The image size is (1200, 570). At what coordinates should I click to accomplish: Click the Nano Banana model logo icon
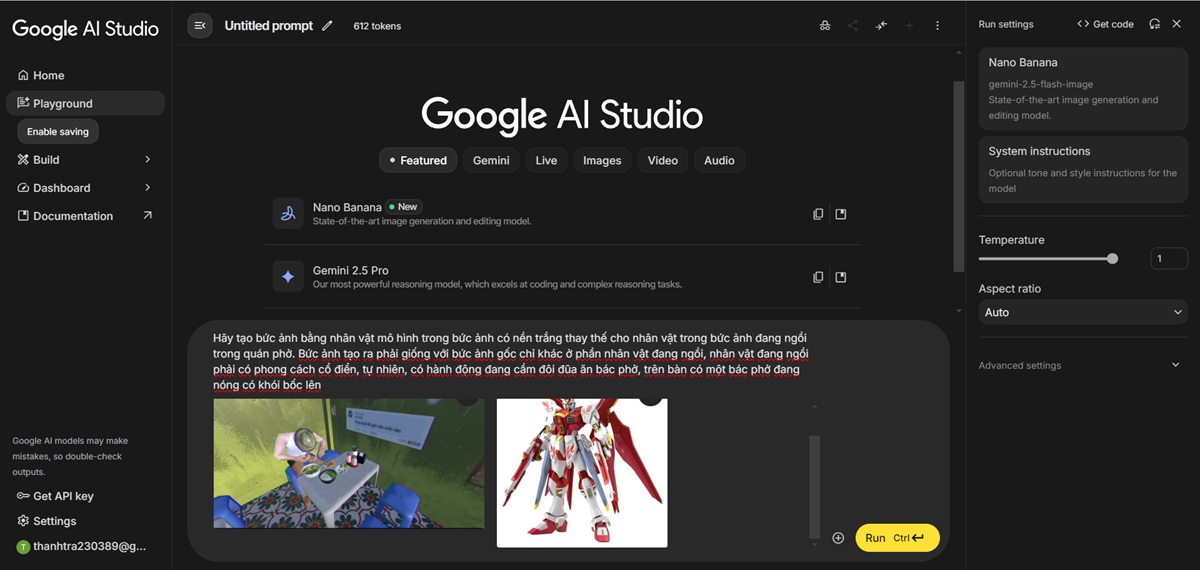tap(288, 214)
